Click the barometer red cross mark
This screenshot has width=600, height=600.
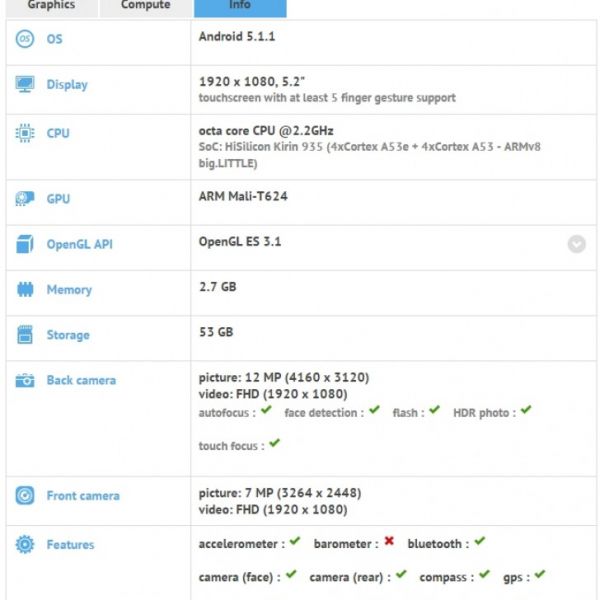pos(389,542)
